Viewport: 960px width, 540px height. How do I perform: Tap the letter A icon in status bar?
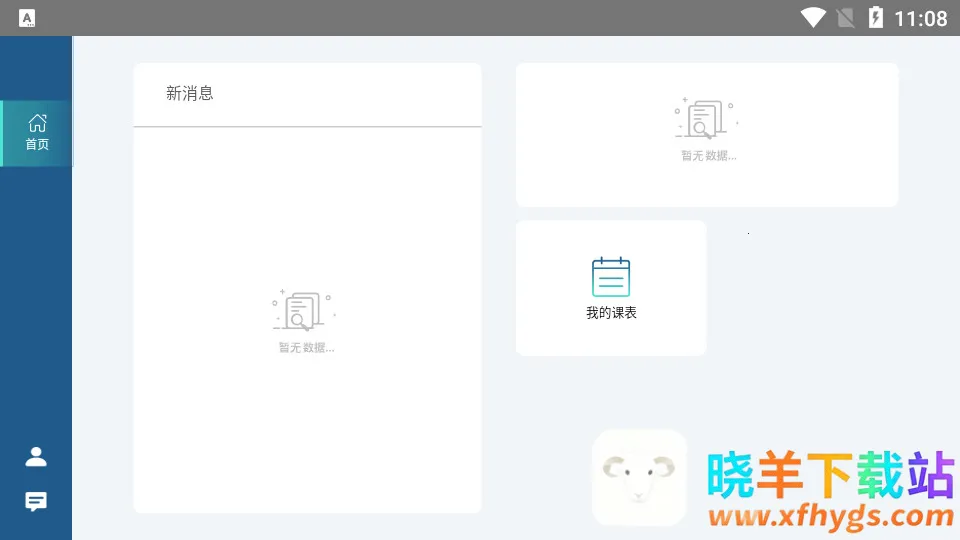(x=27, y=18)
